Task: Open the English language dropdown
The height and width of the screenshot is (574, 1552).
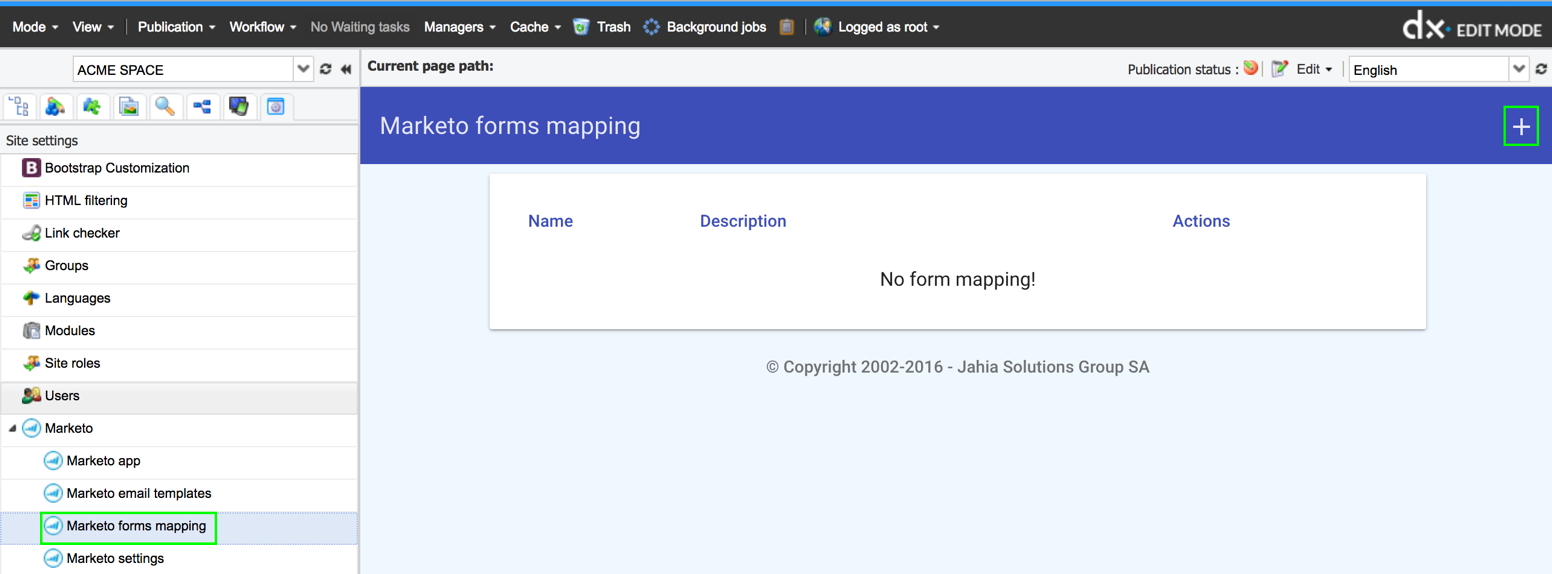Action: pyautogui.click(x=1518, y=70)
